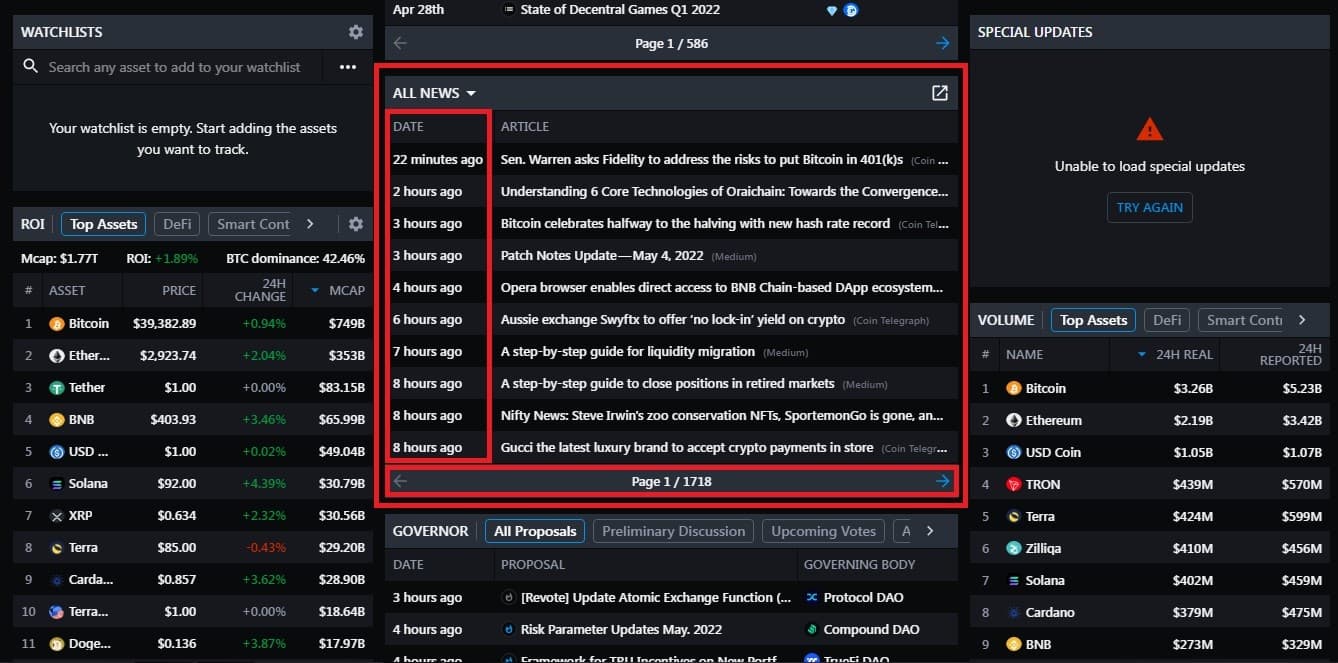This screenshot has height=663, width=1338.
Task: Show more ROI tabs with chevron
Action: 310,224
